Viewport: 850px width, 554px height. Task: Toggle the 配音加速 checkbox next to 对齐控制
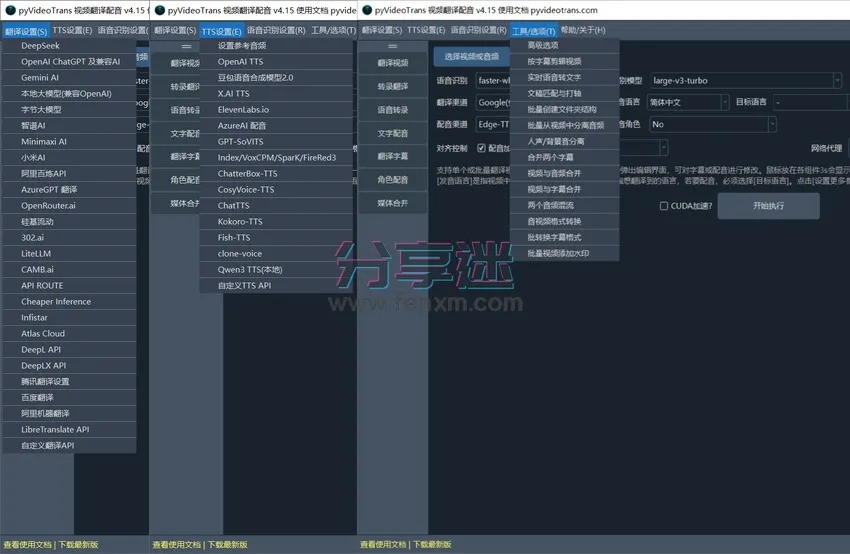(481, 148)
